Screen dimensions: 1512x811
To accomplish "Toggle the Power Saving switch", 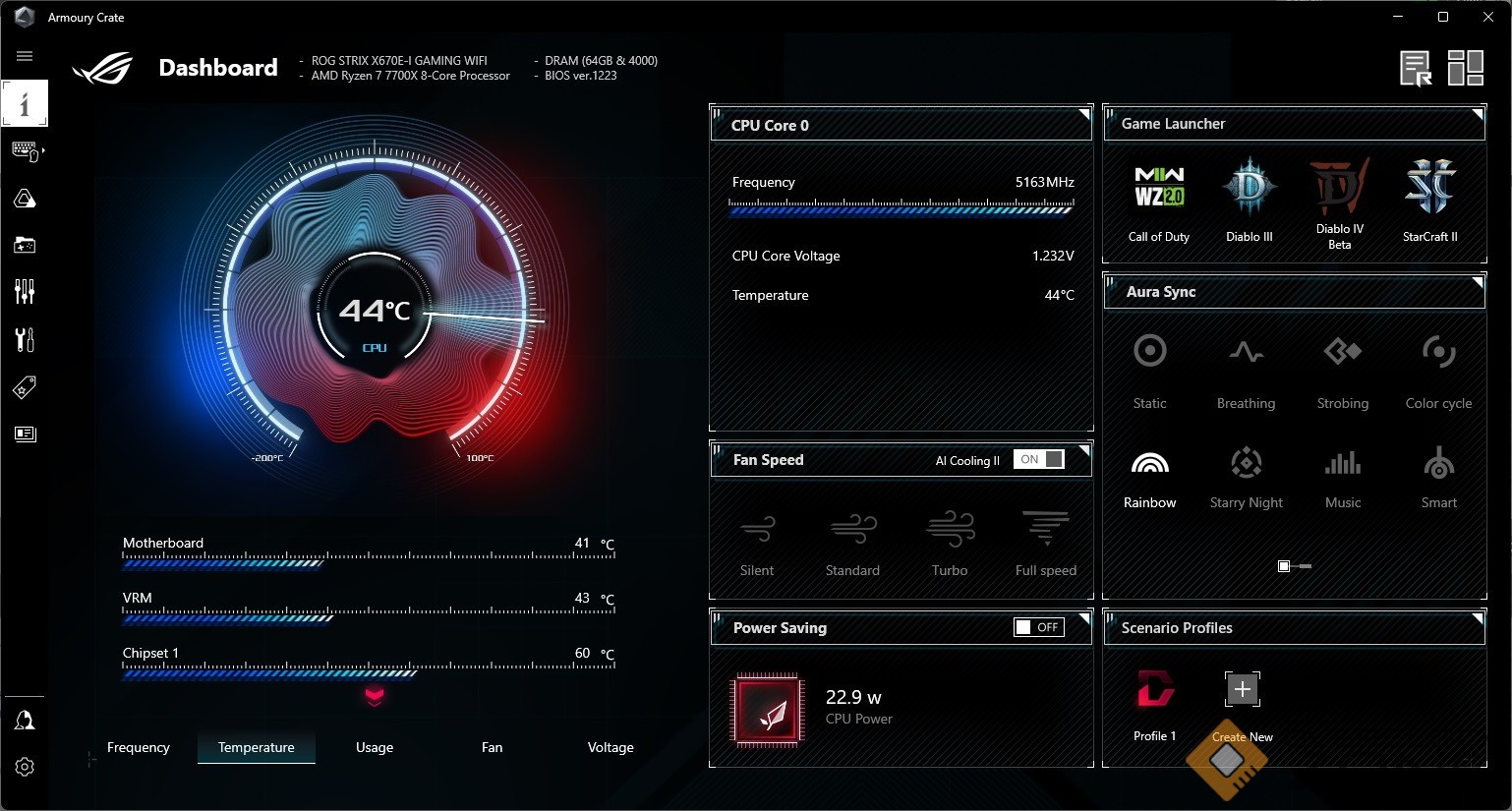I will [x=1039, y=627].
